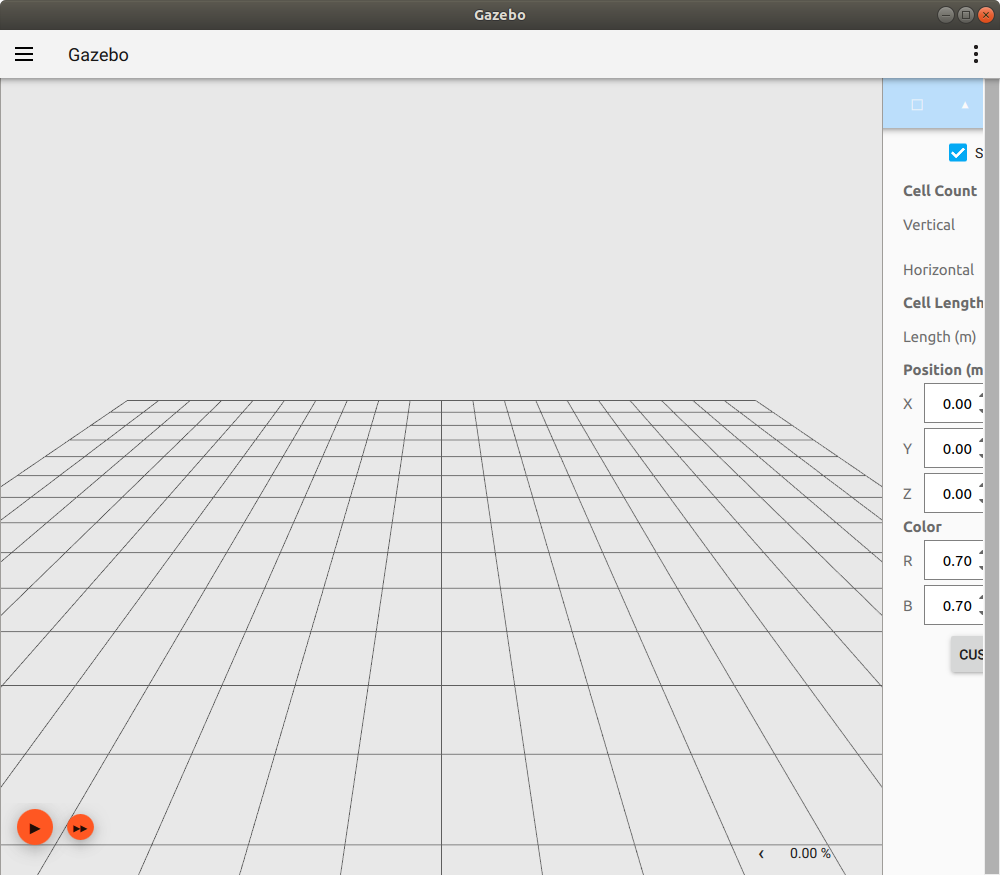Decrease the B color value with its stepper
Screen dimensions: 1000x875
979,611
